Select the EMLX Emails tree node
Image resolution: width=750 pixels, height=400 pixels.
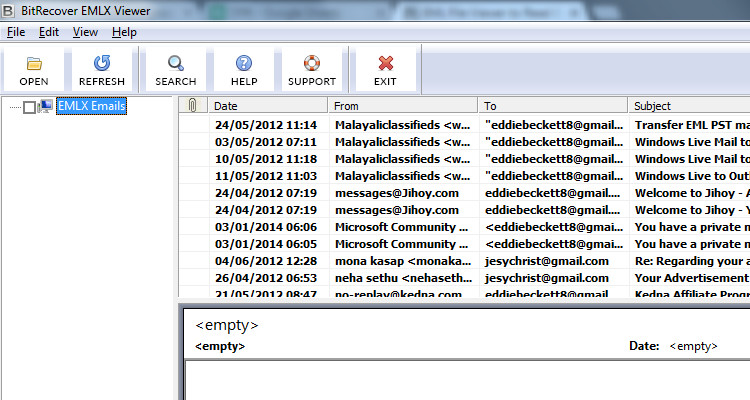pos(91,106)
